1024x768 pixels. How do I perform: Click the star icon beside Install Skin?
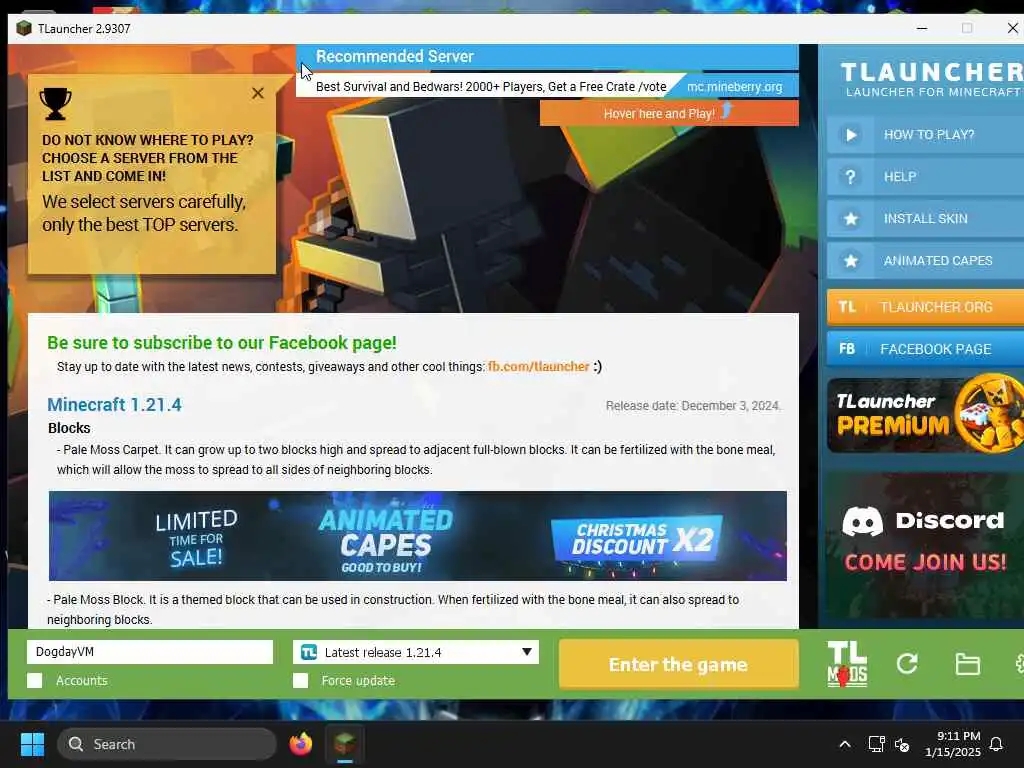pyautogui.click(x=850, y=219)
